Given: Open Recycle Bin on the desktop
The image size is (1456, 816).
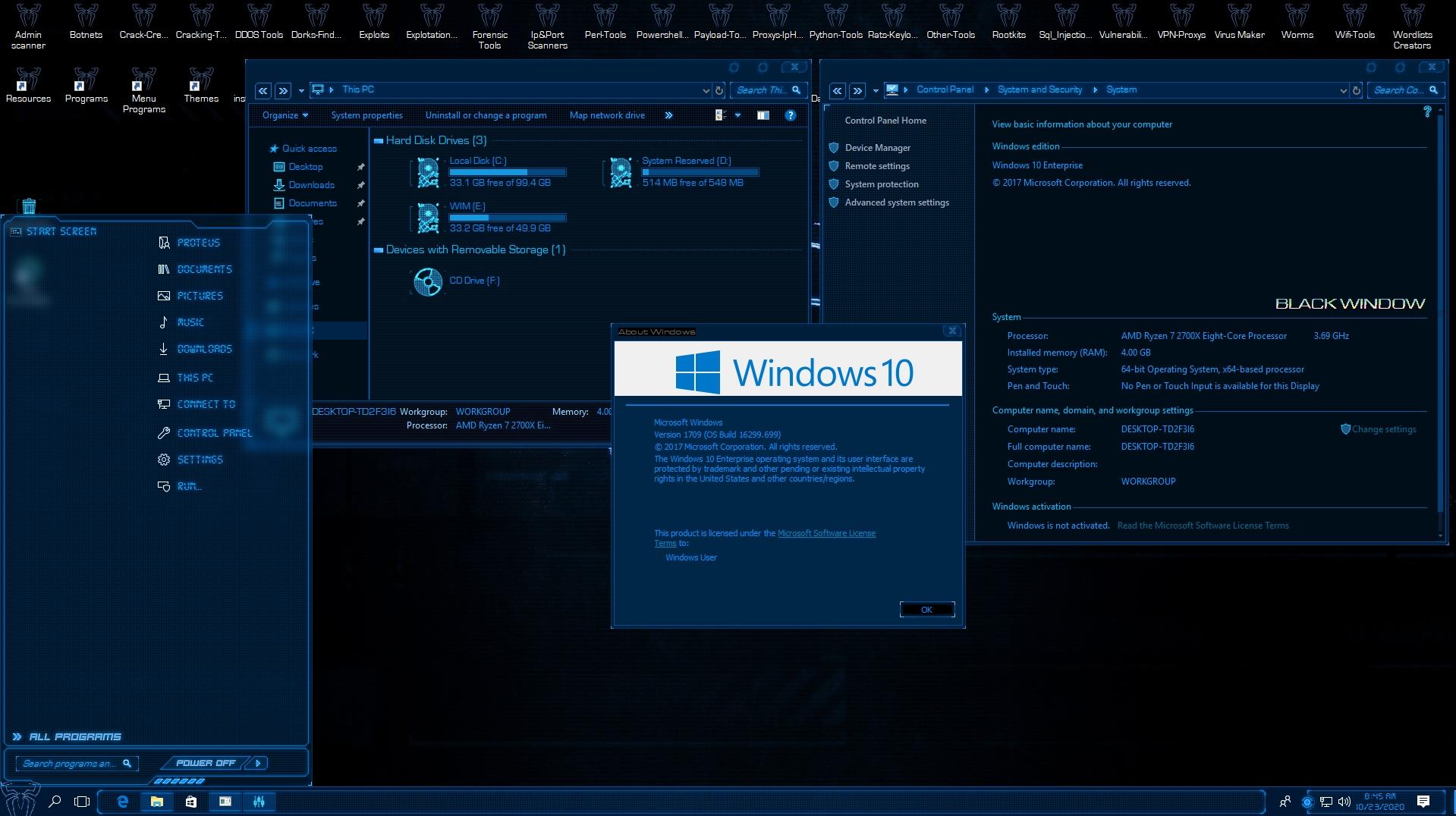Looking at the screenshot, I should [29, 206].
